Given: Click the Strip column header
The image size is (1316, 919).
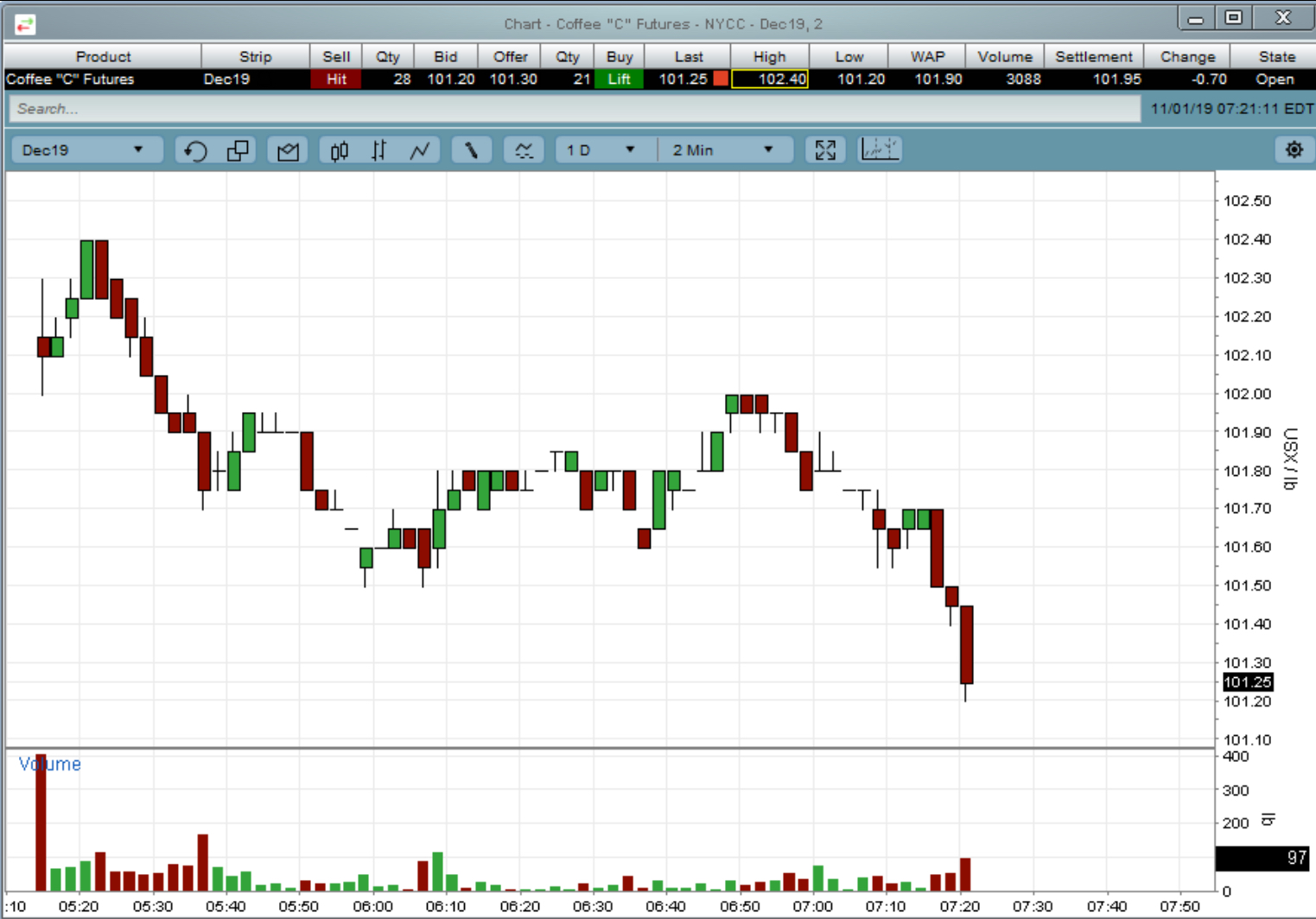Looking at the screenshot, I should click(255, 57).
